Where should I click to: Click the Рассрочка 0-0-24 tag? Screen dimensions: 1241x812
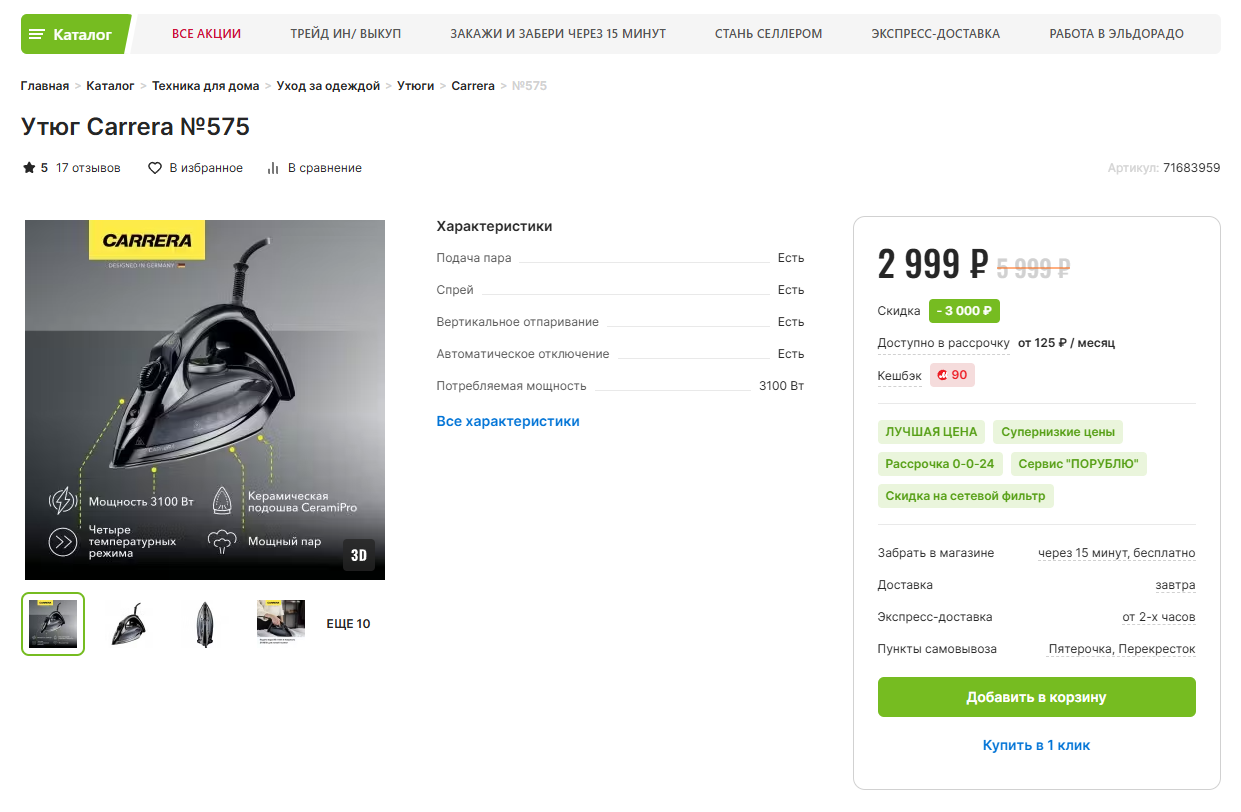[940, 464]
